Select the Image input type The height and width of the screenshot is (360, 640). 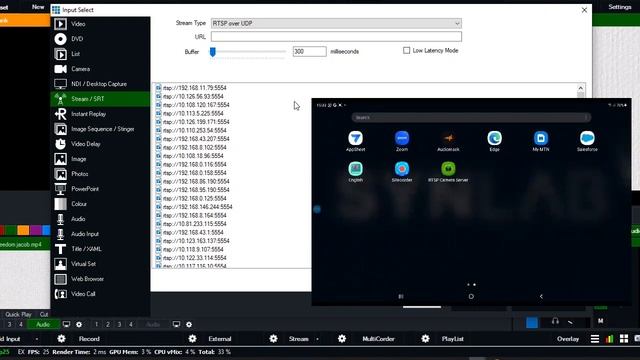[100, 159]
